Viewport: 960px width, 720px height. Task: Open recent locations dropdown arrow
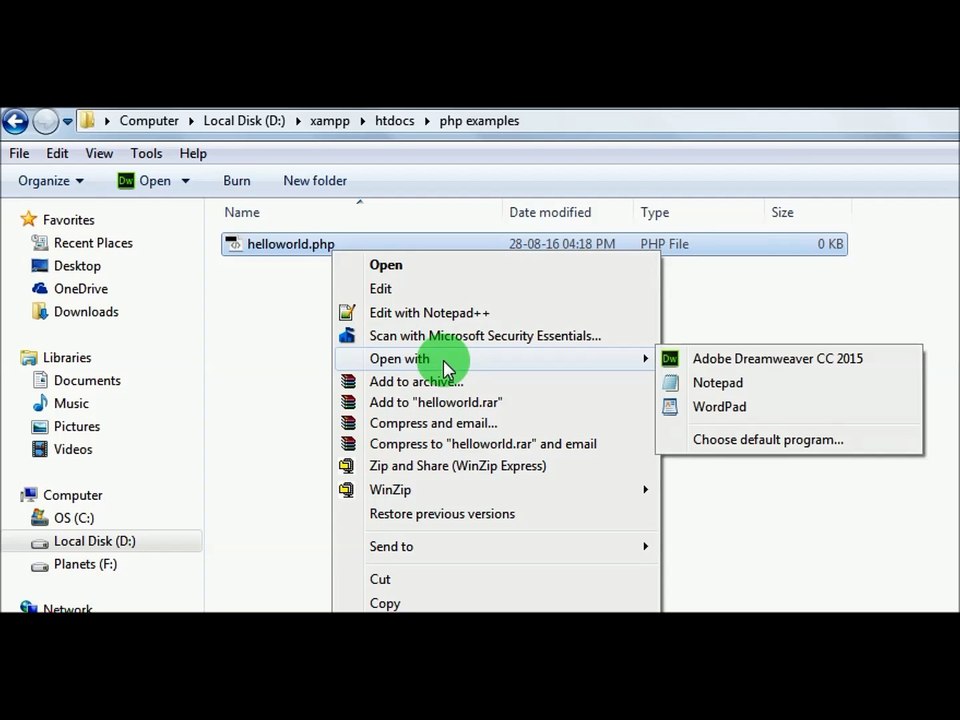67,121
